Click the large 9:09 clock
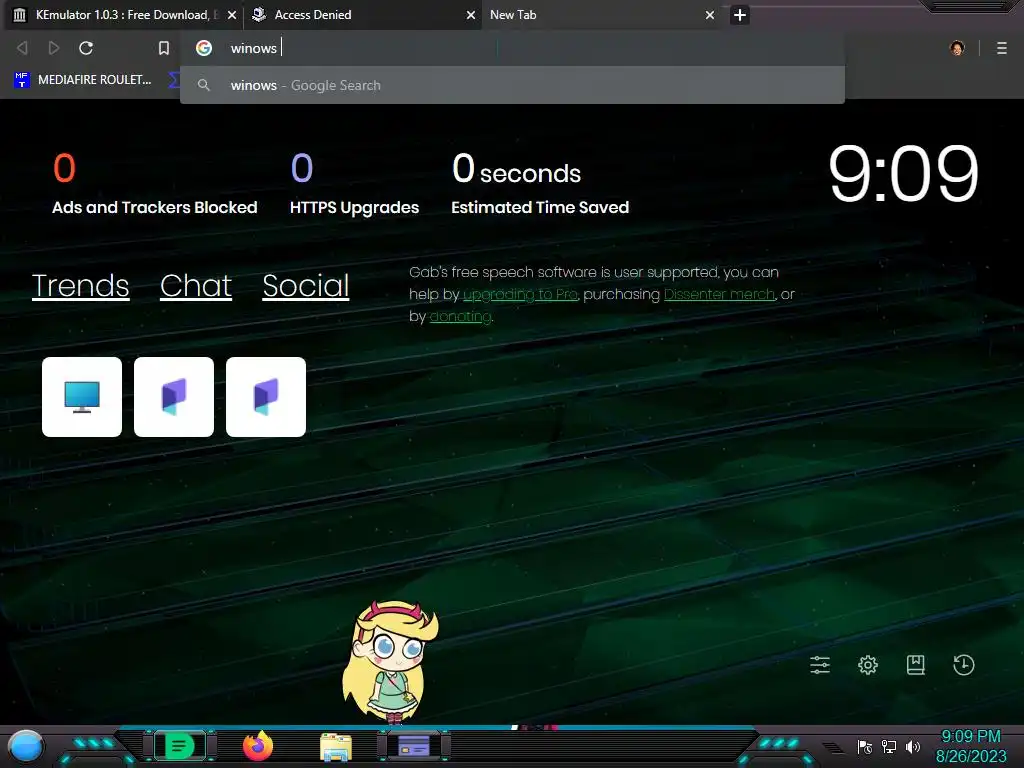The height and width of the screenshot is (768, 1024). point(903,174)
